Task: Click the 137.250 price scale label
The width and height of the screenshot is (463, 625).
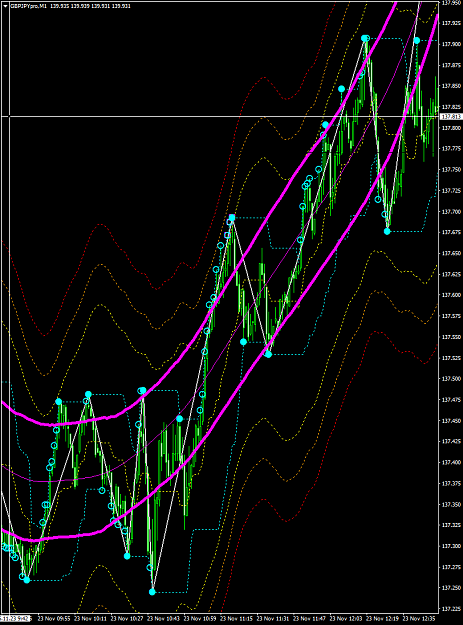Action: tap(451, 588)
